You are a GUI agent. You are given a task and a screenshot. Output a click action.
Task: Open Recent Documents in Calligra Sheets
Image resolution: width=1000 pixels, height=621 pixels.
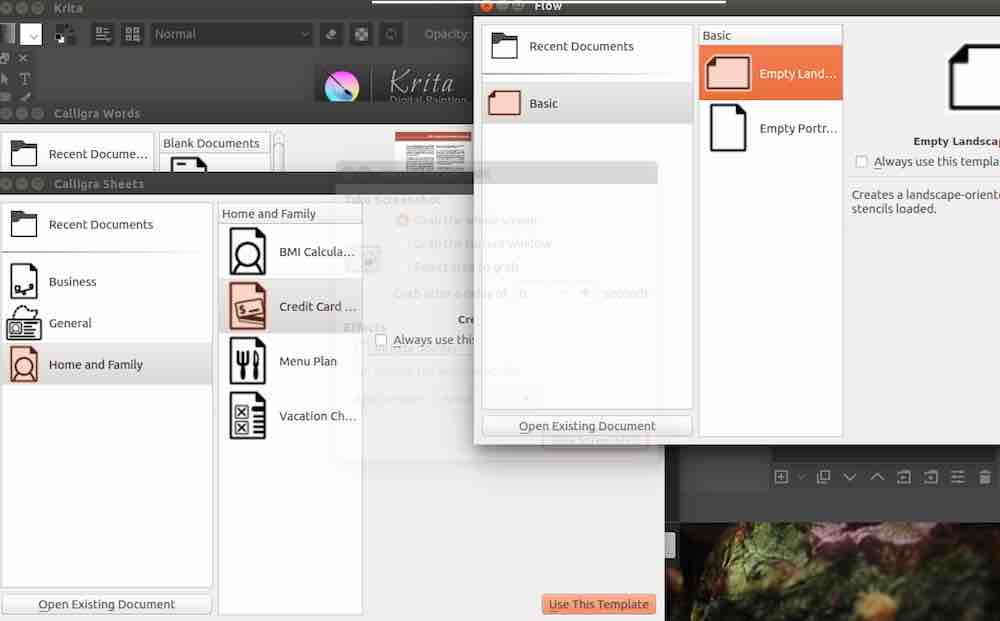(x=107, y=225)
